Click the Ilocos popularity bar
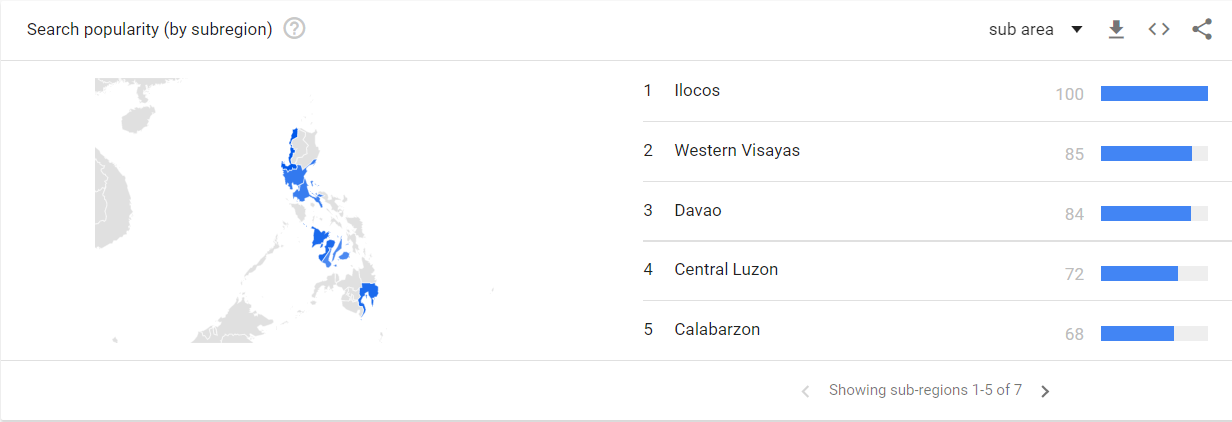The width and height of the screenshot is (1232, 422). tap(1154, 94)
